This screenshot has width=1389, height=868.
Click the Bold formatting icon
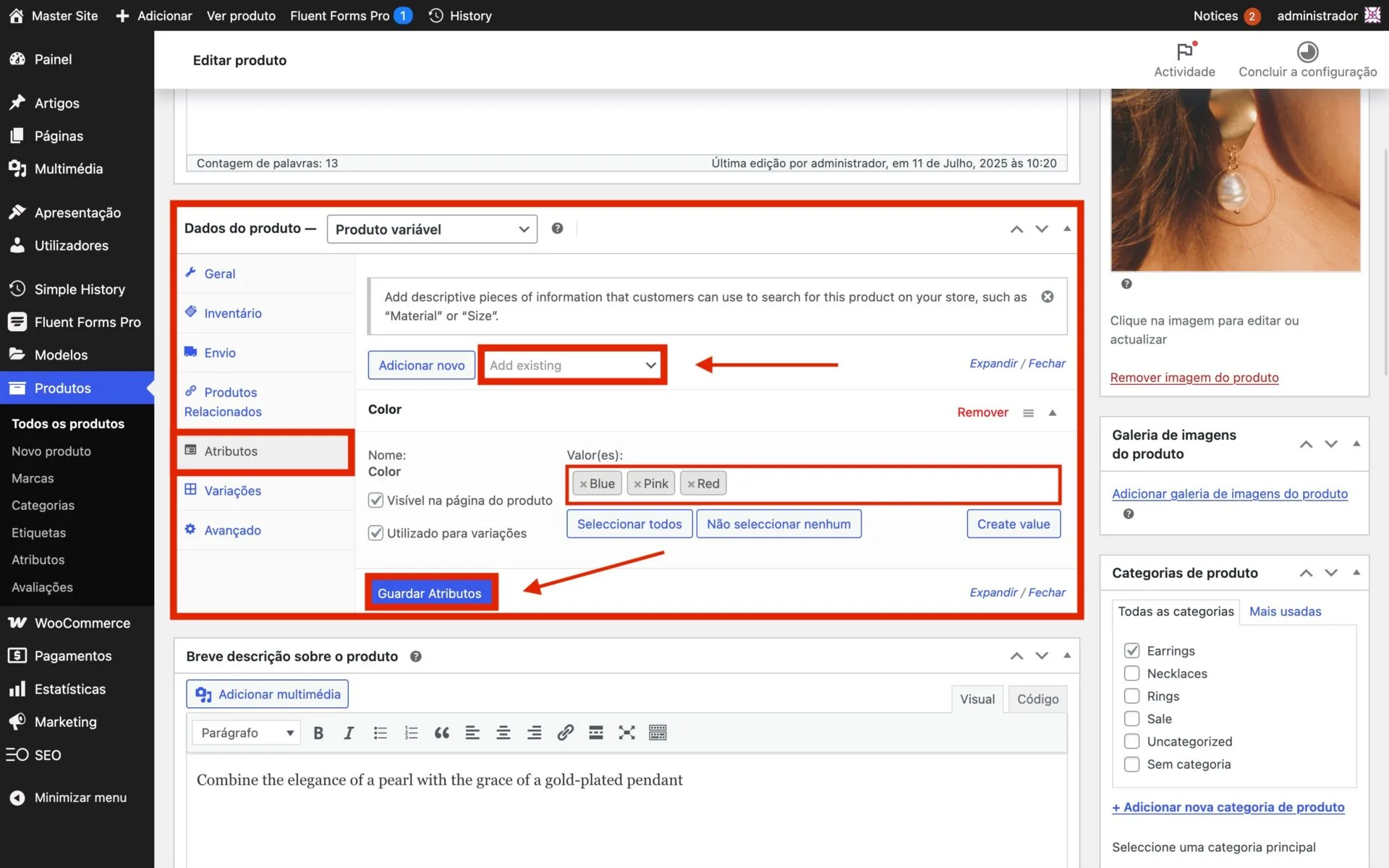coord(318,733)
